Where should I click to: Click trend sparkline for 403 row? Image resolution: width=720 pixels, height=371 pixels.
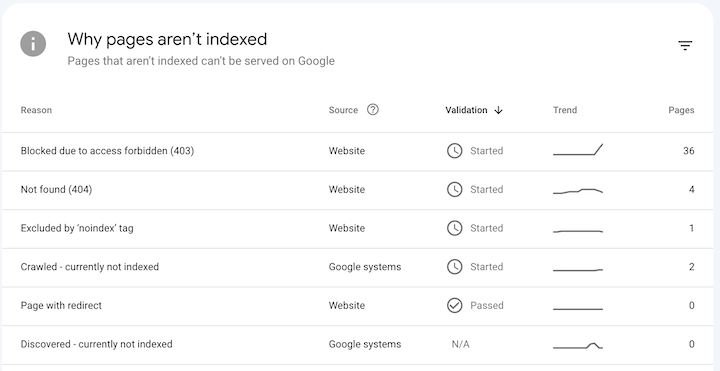578,150
